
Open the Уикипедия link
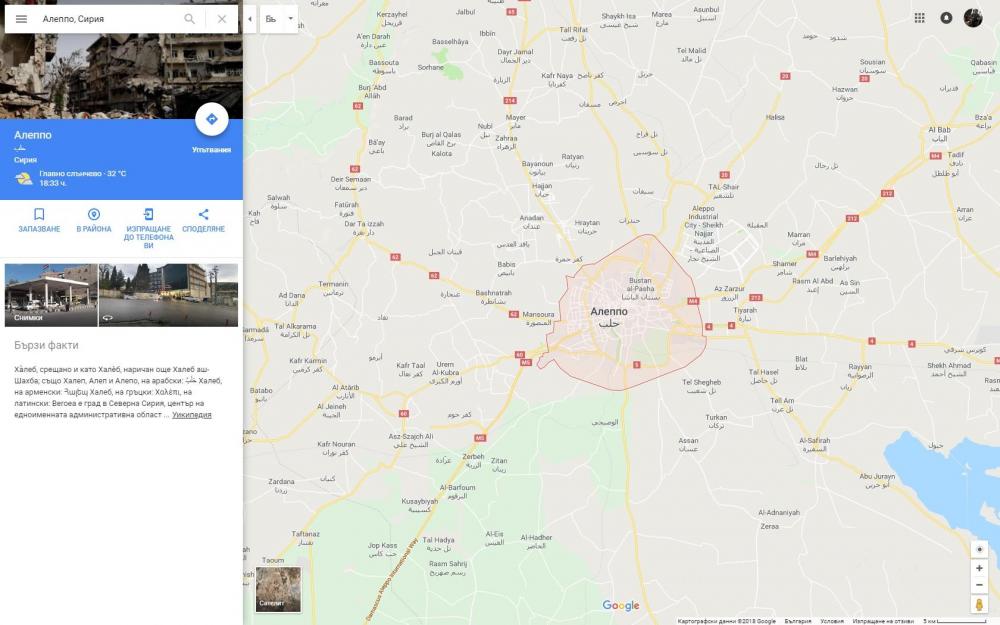[x=192, y=415]
